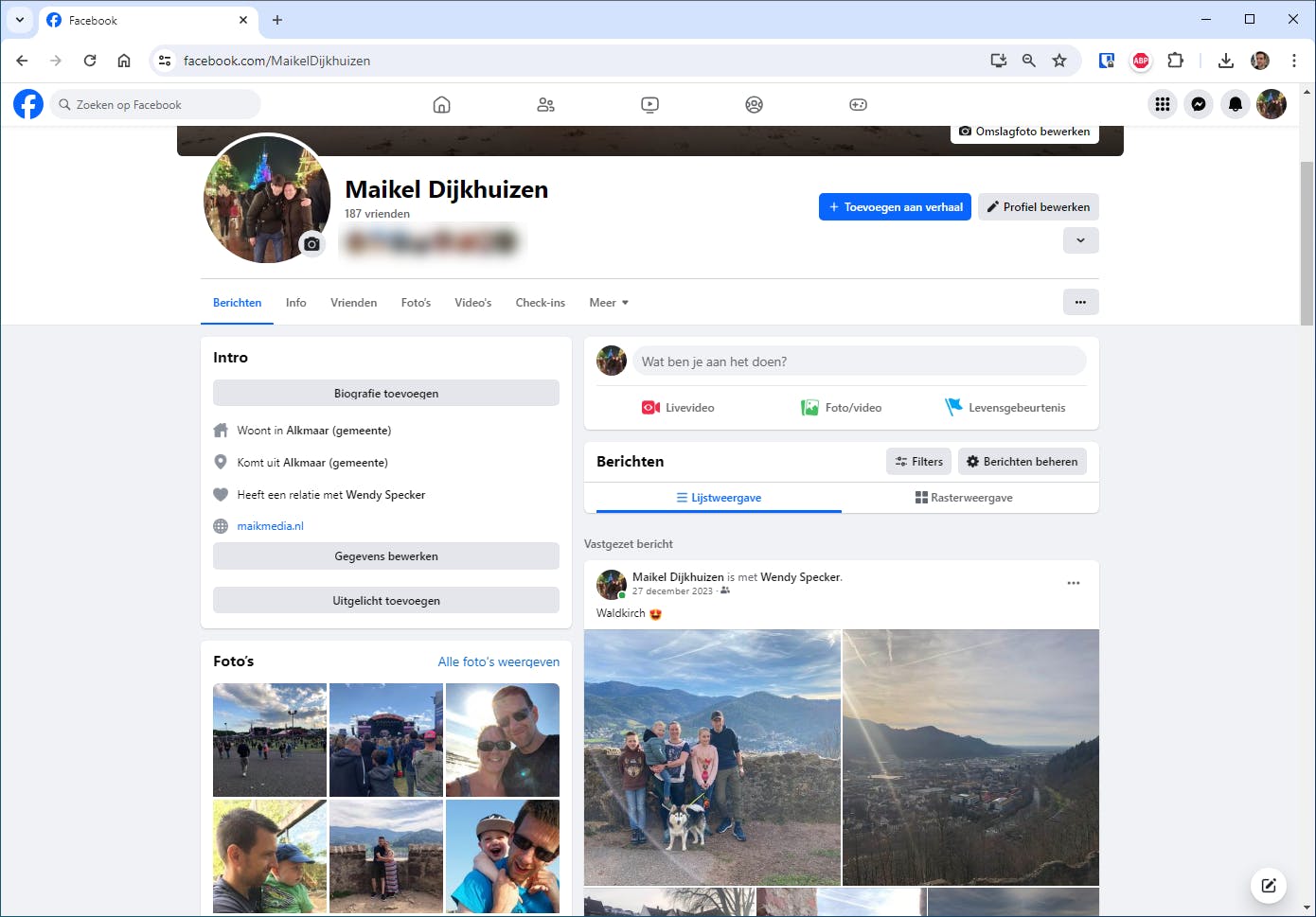Open the Gaming controller icon
This screenshot has width=1316, height=917.
point(858,105)
